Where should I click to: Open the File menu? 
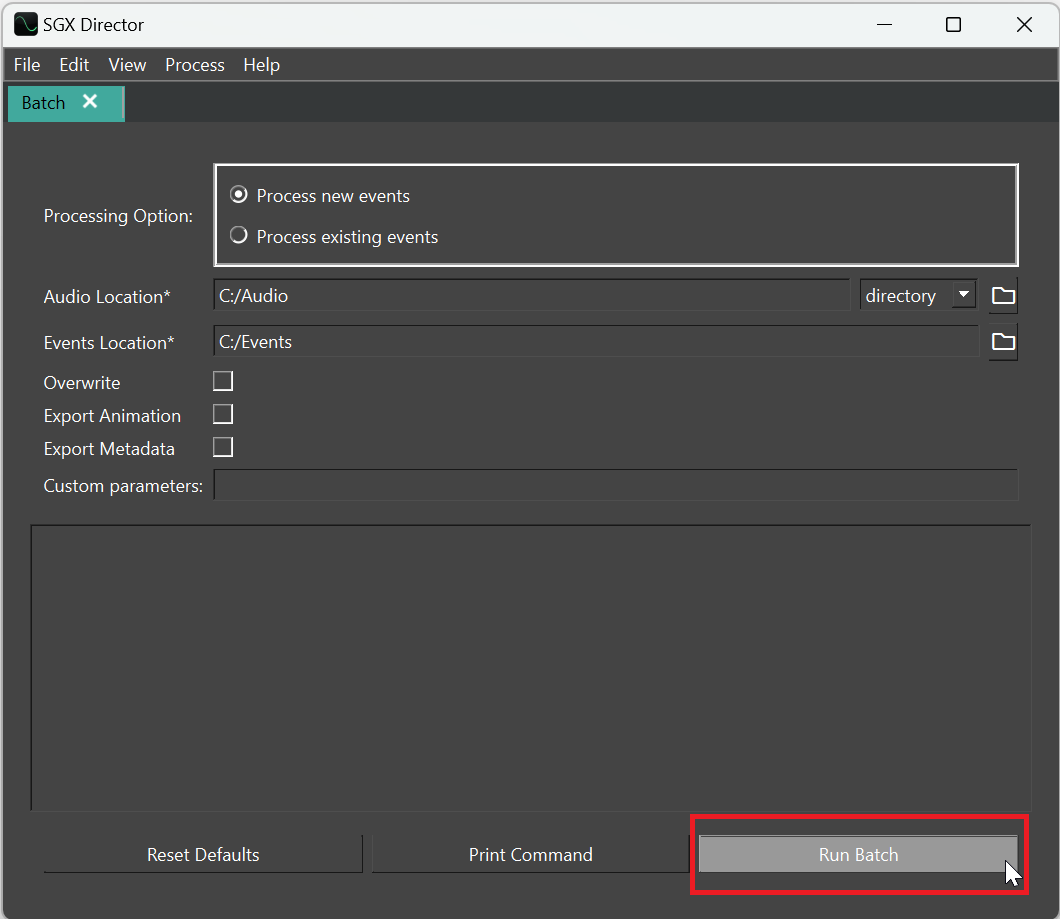coord(27,65)
